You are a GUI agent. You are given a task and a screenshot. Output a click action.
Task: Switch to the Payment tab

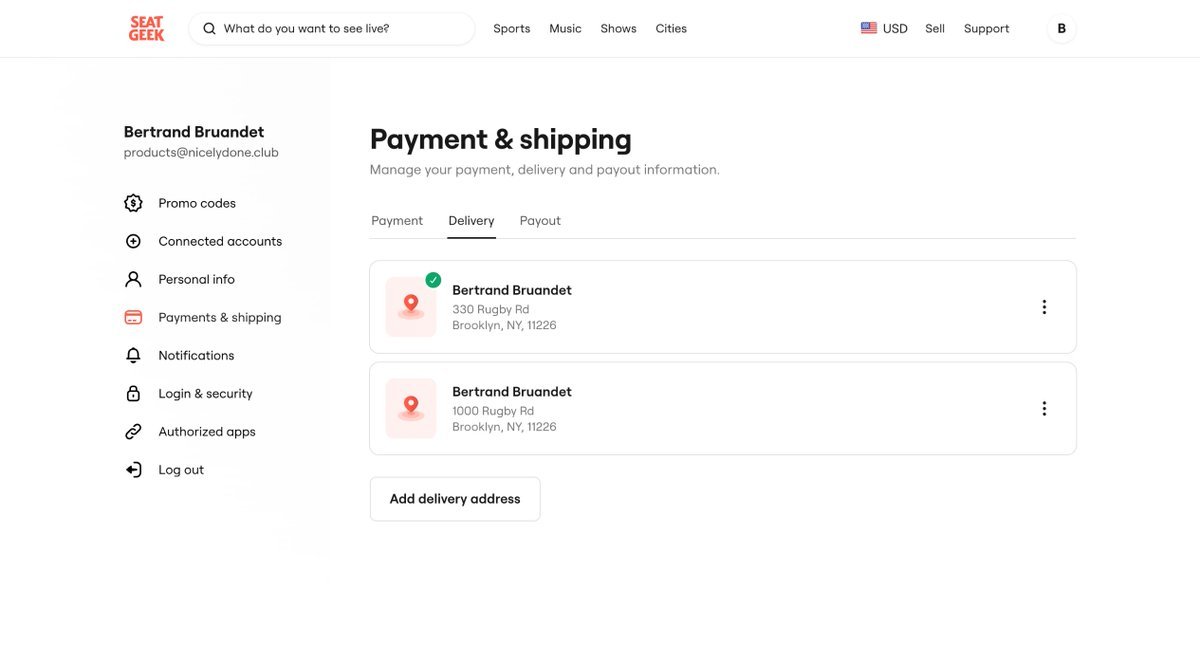click(397, 221)
